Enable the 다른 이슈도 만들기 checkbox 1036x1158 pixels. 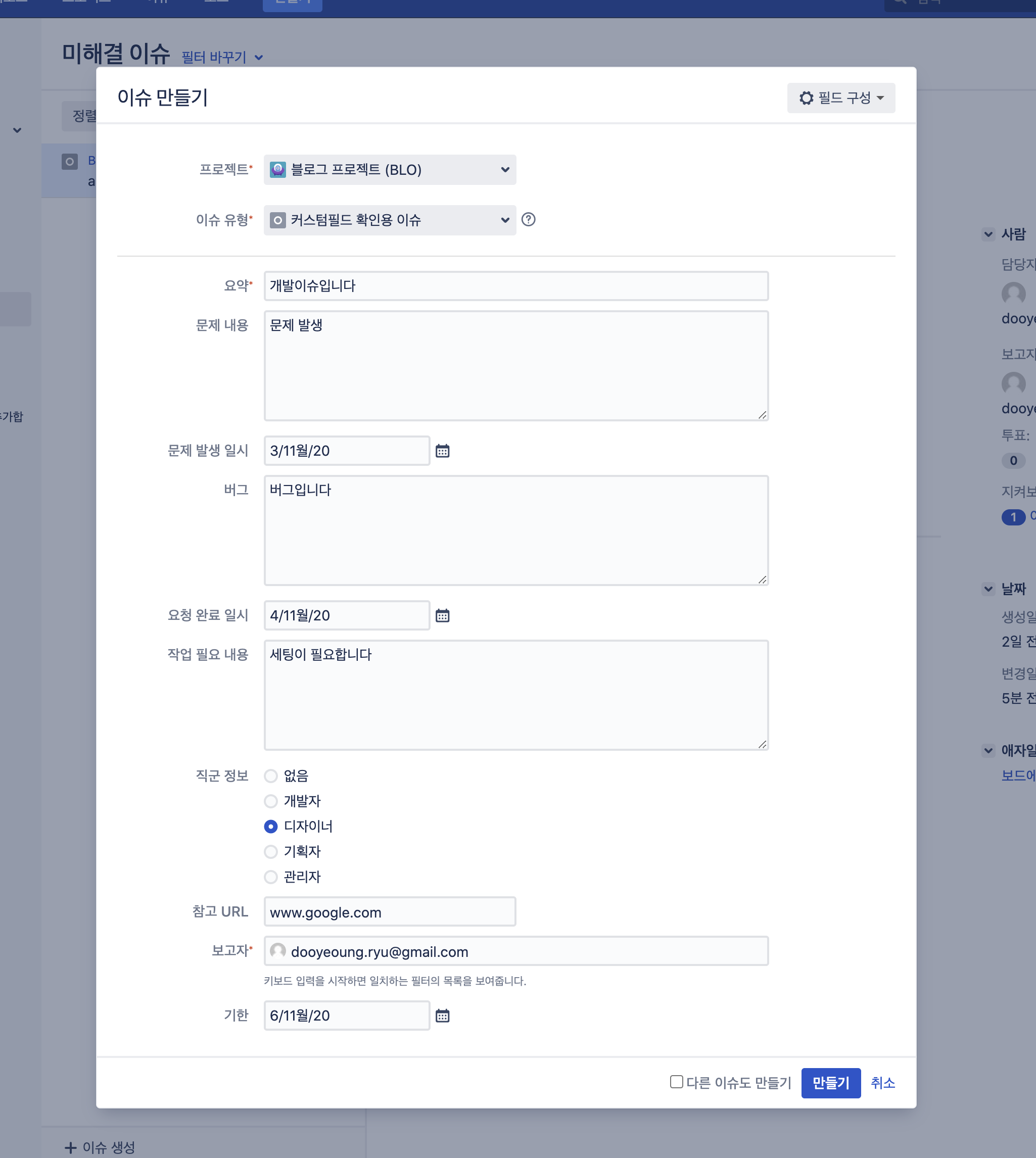[x=676, y=1082]
